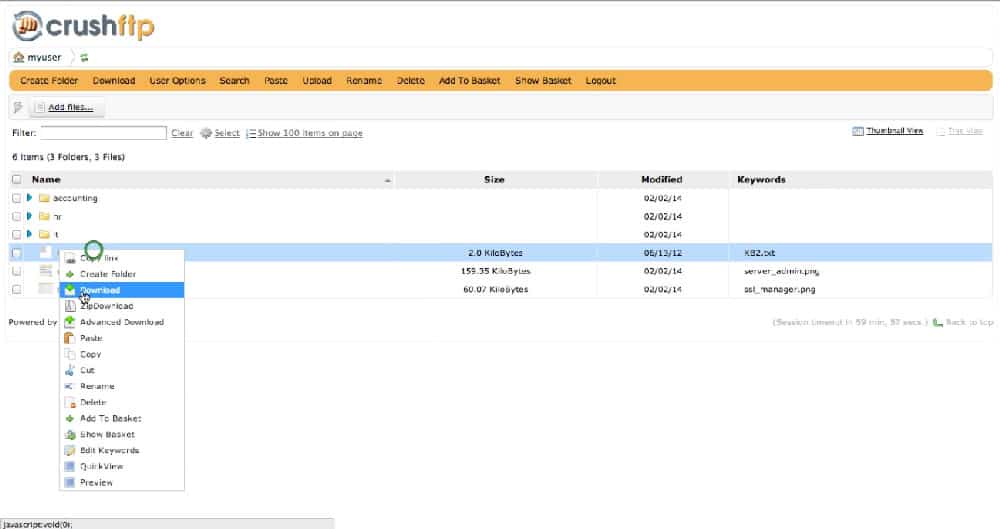Toggle the select-all checkbox beside Name header

(x=17, y=180)
